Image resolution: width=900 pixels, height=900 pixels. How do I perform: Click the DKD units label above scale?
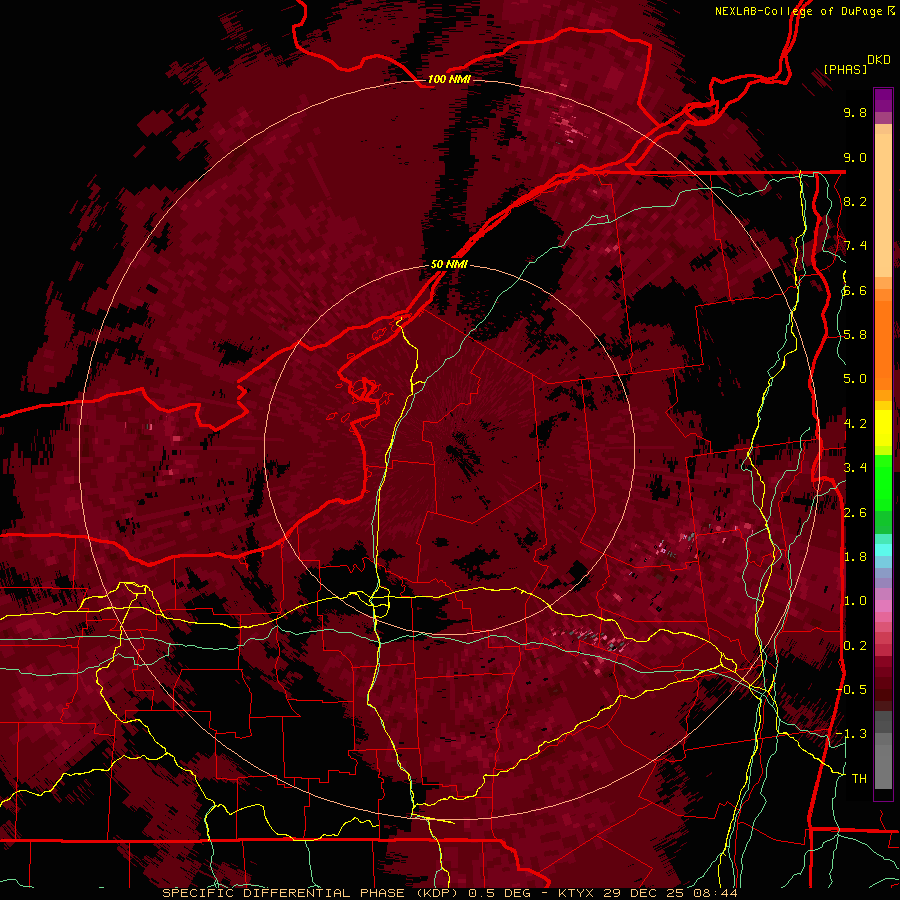[x=879, y=60]
